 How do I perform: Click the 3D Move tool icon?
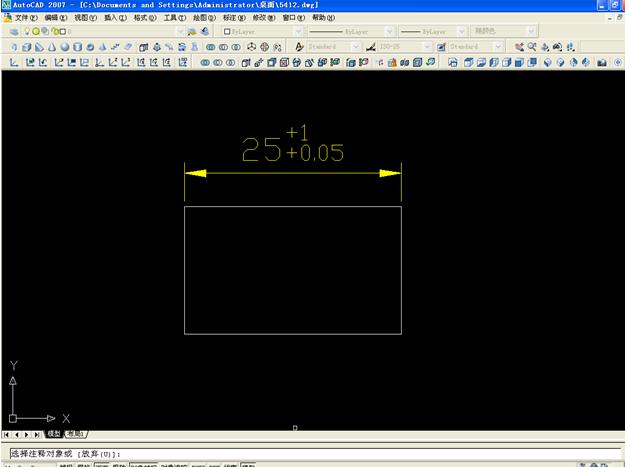(x=252, y=47)
